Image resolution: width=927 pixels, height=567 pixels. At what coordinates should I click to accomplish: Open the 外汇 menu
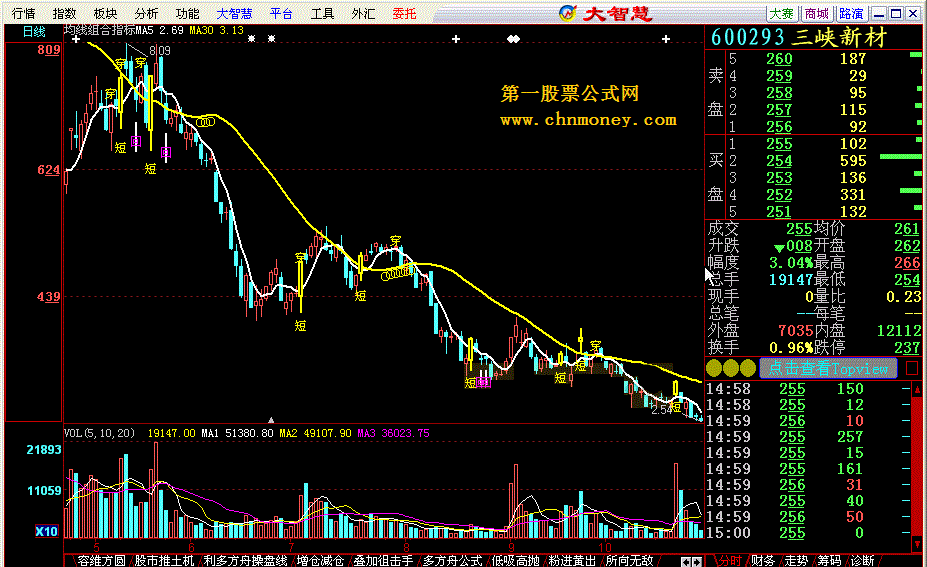[x=363, y=13]
